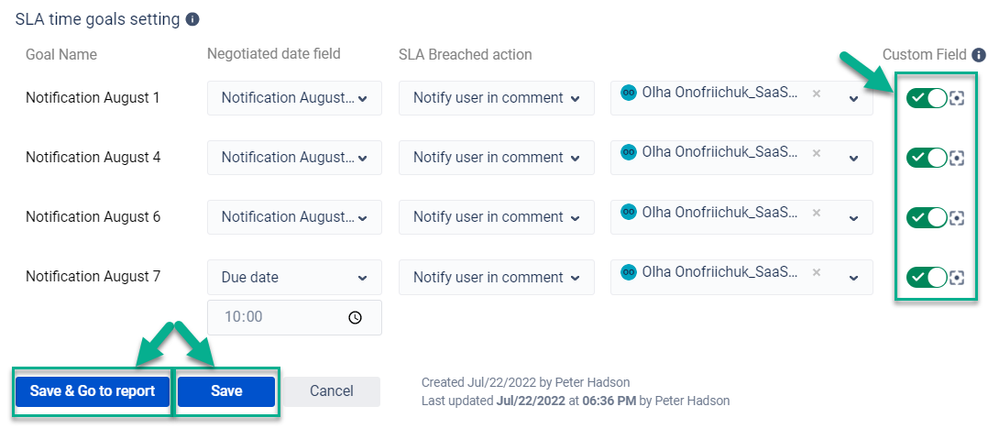Screen dimensions: 999x429
Task: Expand user selector in Notification August 6 row
Action: coord(853,218)
